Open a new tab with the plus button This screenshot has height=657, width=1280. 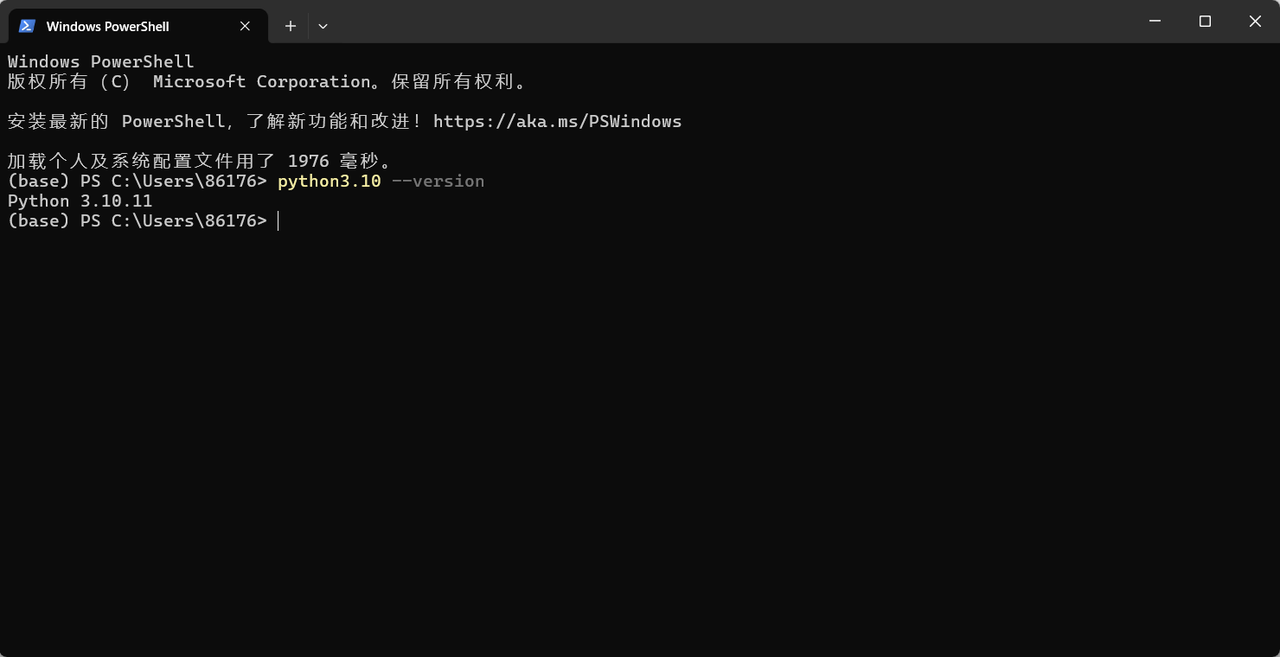(290, 26)
